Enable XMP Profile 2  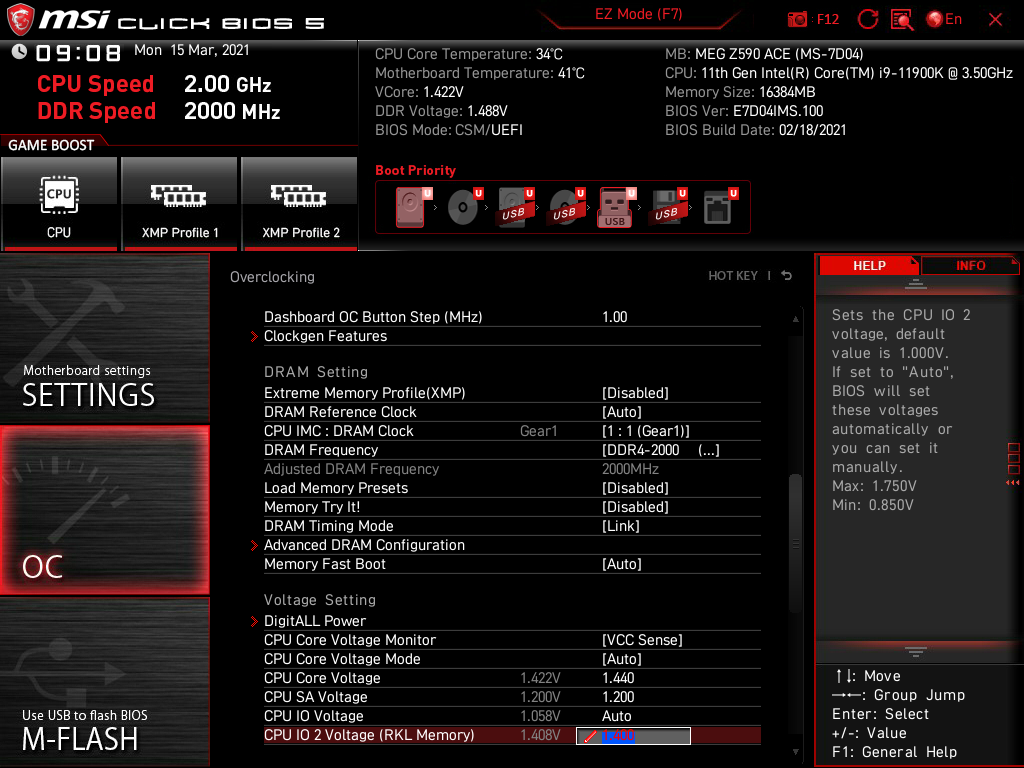click(x=300, y=204)
